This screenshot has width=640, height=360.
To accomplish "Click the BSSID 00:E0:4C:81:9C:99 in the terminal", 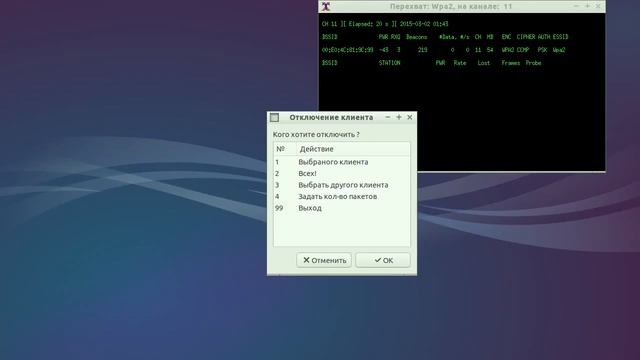I will [x=347, y=50].
